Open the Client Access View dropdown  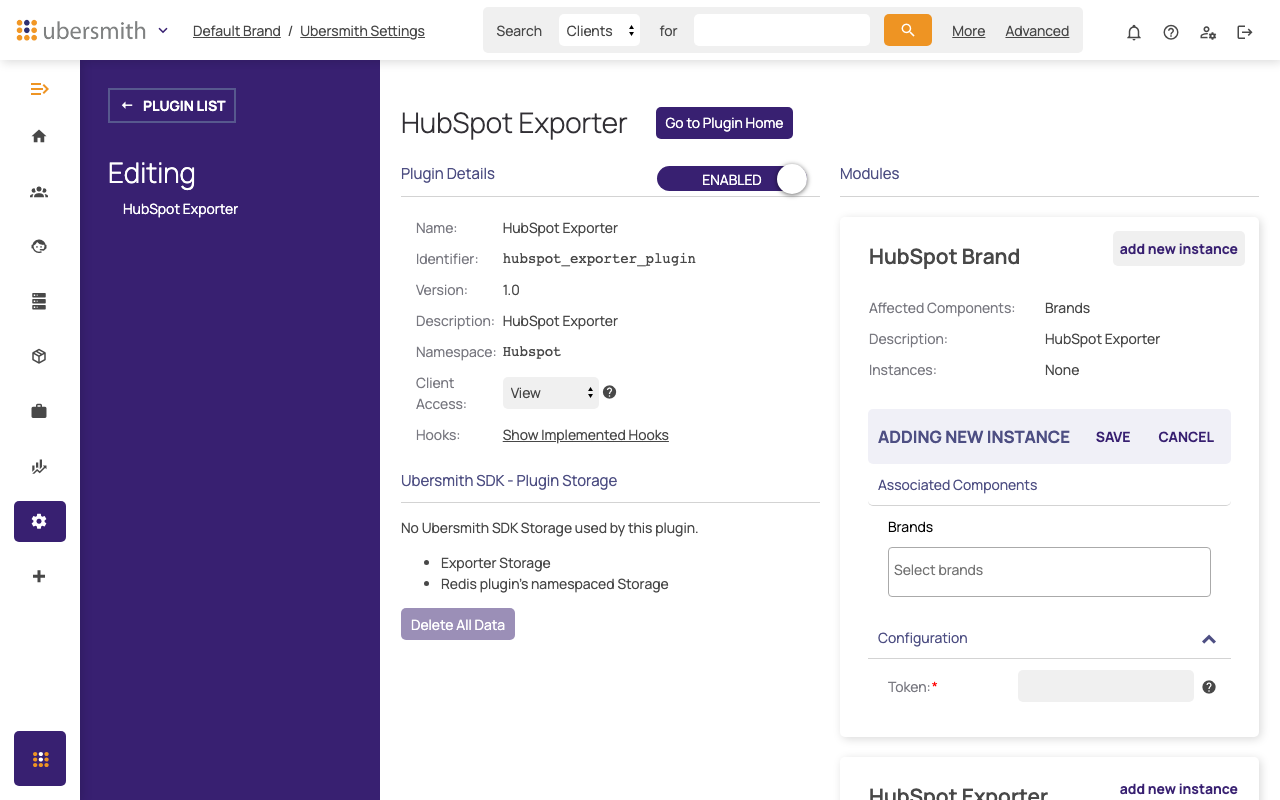pos(550,393)
